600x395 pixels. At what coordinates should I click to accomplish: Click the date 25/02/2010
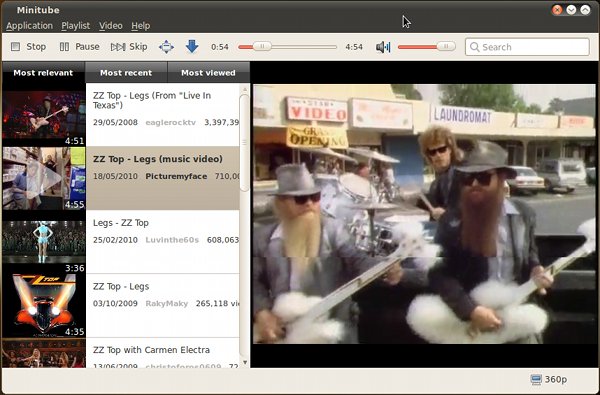[115, 240]
